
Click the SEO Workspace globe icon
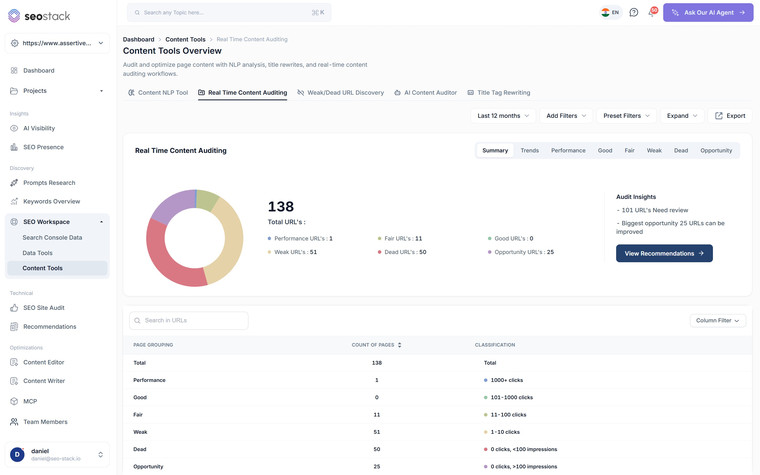[x=14, y=222]
